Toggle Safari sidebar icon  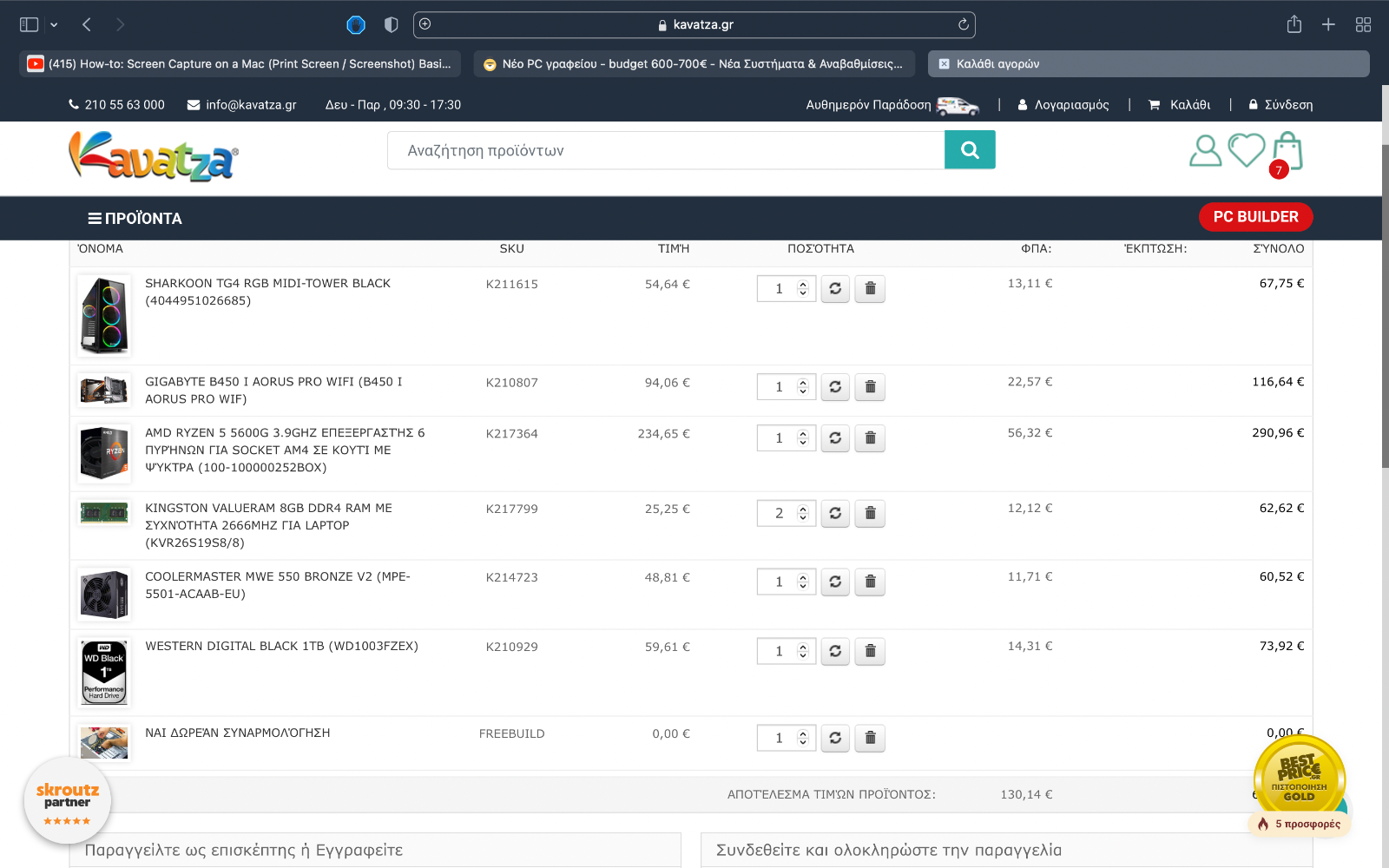[29, 24]
